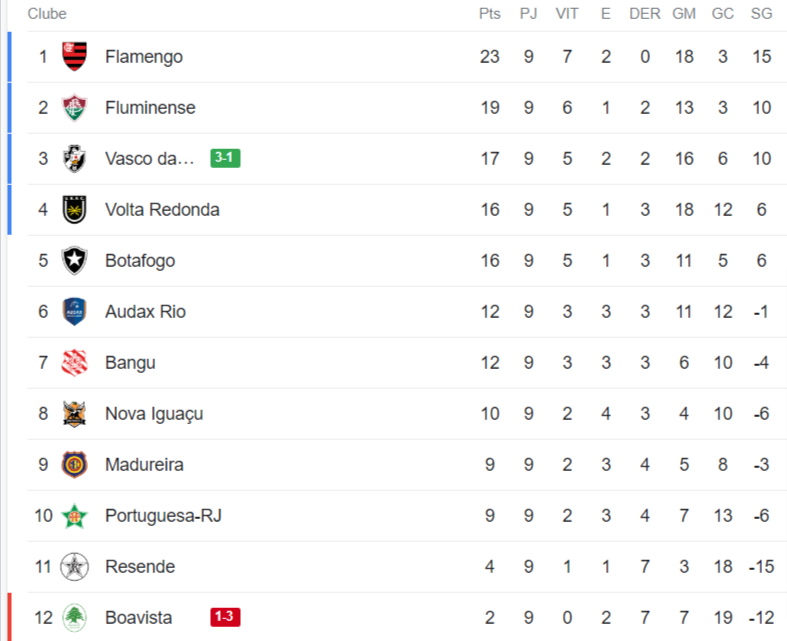The height and width of the screenshot is (641, 787).
Task: Open the Fluminense team name link
Action: point(150,108)
